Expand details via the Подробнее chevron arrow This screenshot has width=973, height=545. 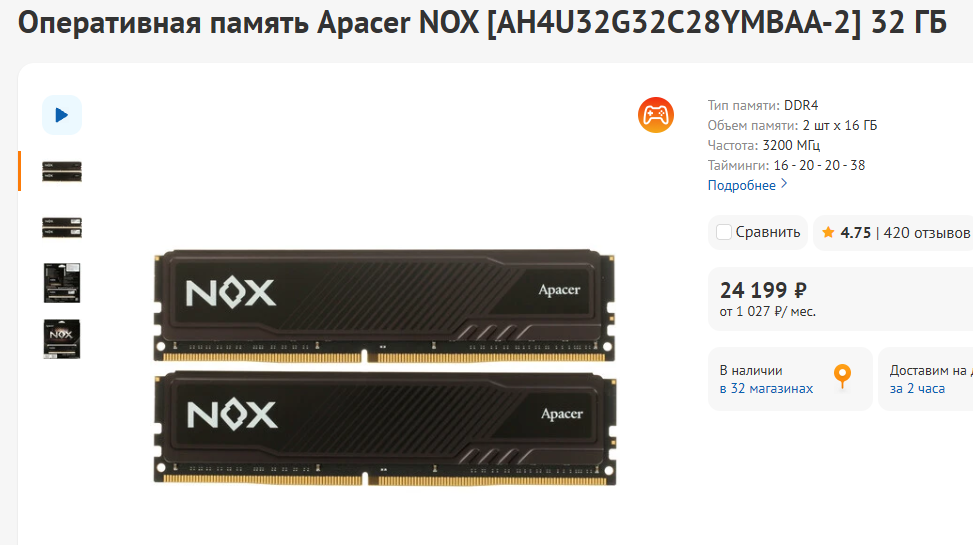(784, 184)
